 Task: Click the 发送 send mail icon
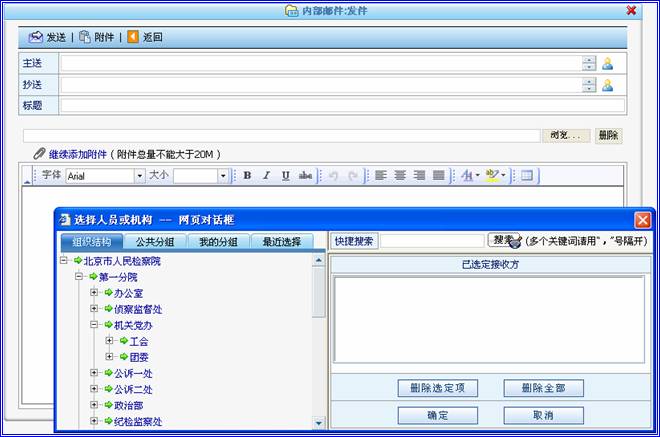[36, 37]
